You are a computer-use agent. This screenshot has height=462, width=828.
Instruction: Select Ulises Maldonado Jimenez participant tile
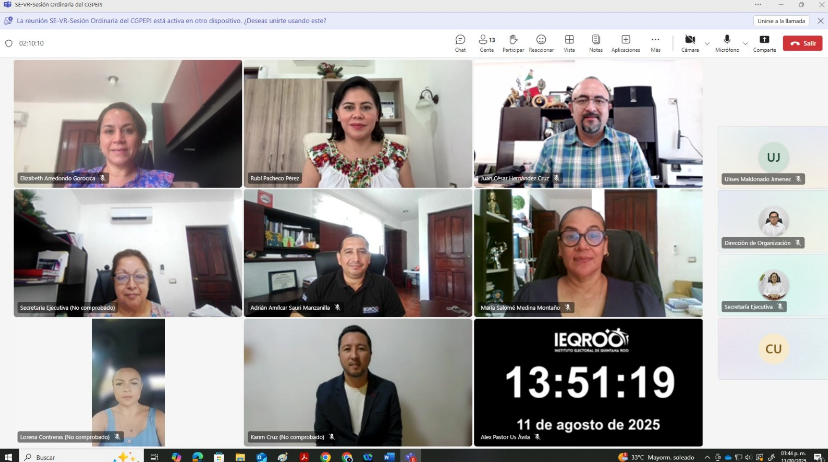coord(772,157)
